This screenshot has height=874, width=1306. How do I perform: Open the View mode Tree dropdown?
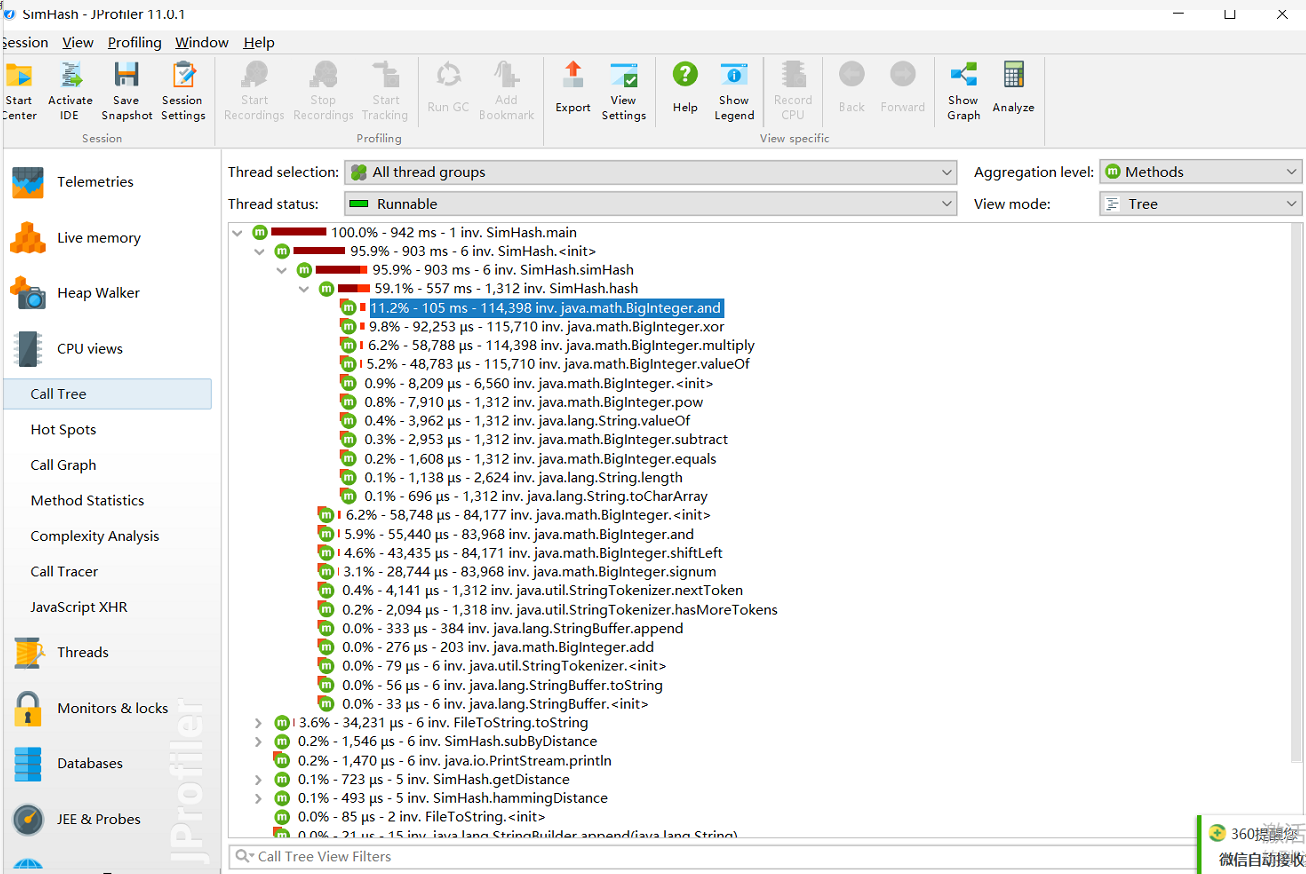1201,204
